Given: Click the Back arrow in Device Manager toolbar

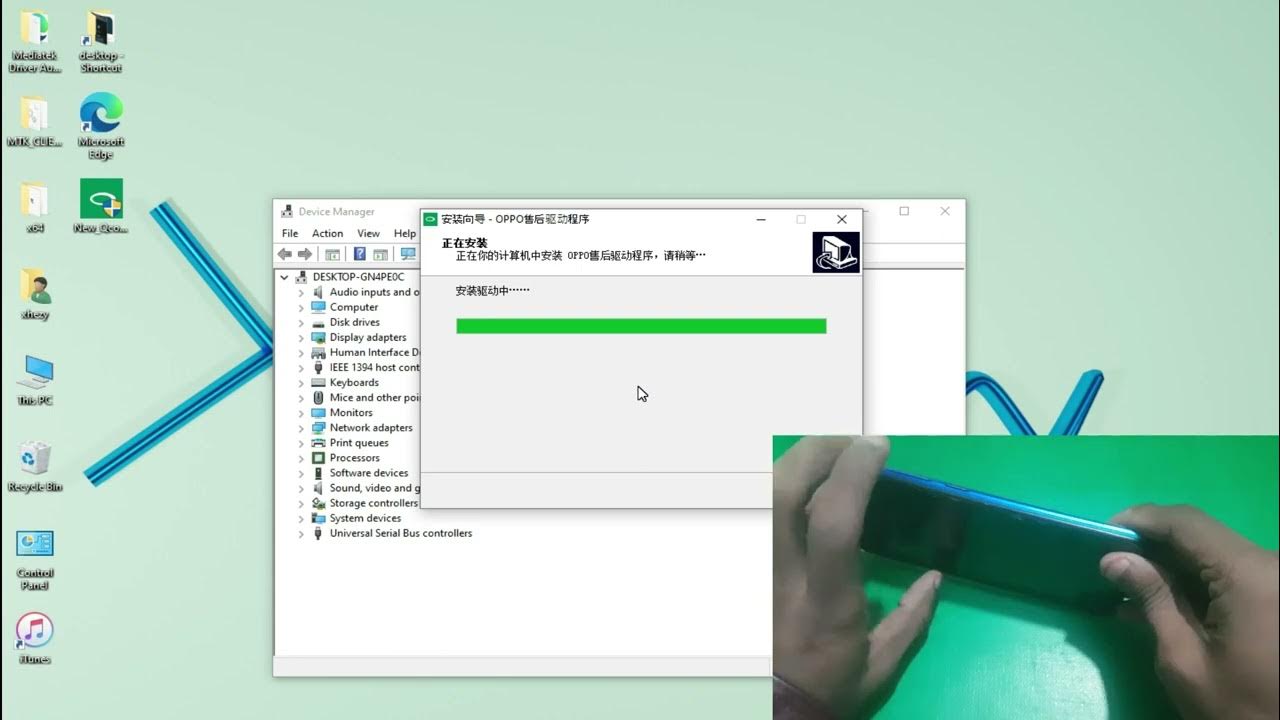Looking at the screenshot, I should [285, 254].
